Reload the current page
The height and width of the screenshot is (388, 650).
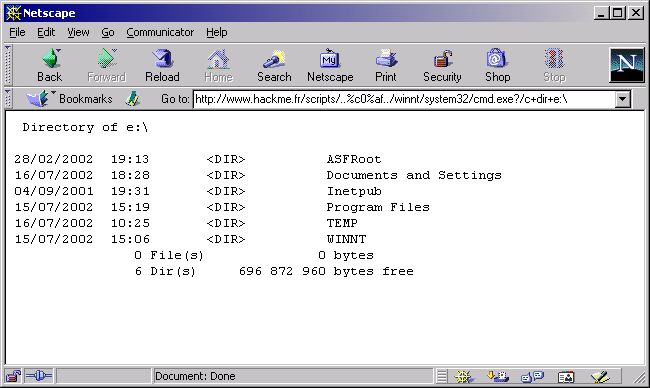pos(162,65)
